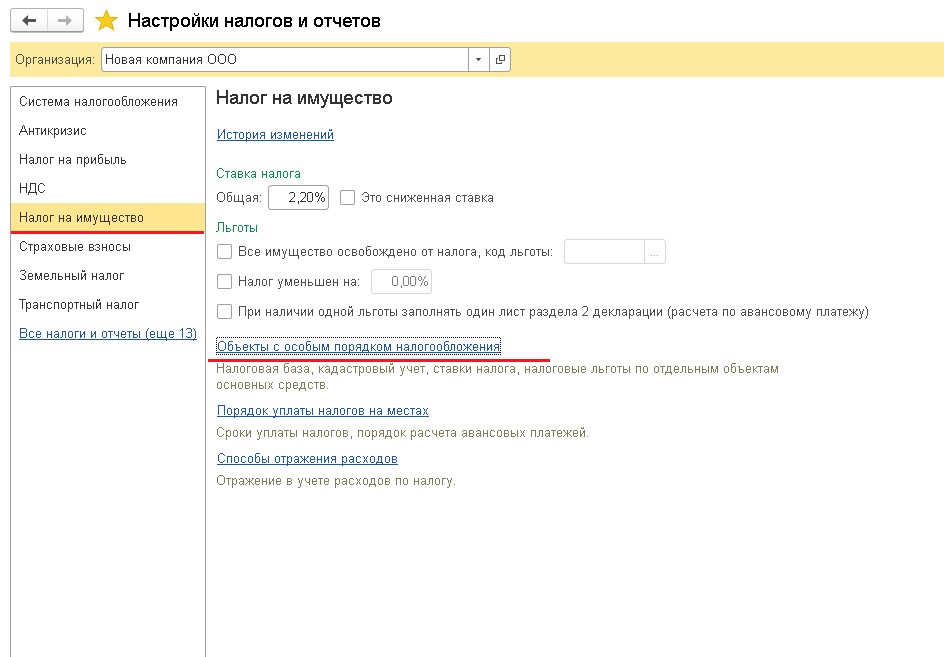Click the back navigation arrow
The width and height of the screenshot is (944, 657).
(30, 20)
